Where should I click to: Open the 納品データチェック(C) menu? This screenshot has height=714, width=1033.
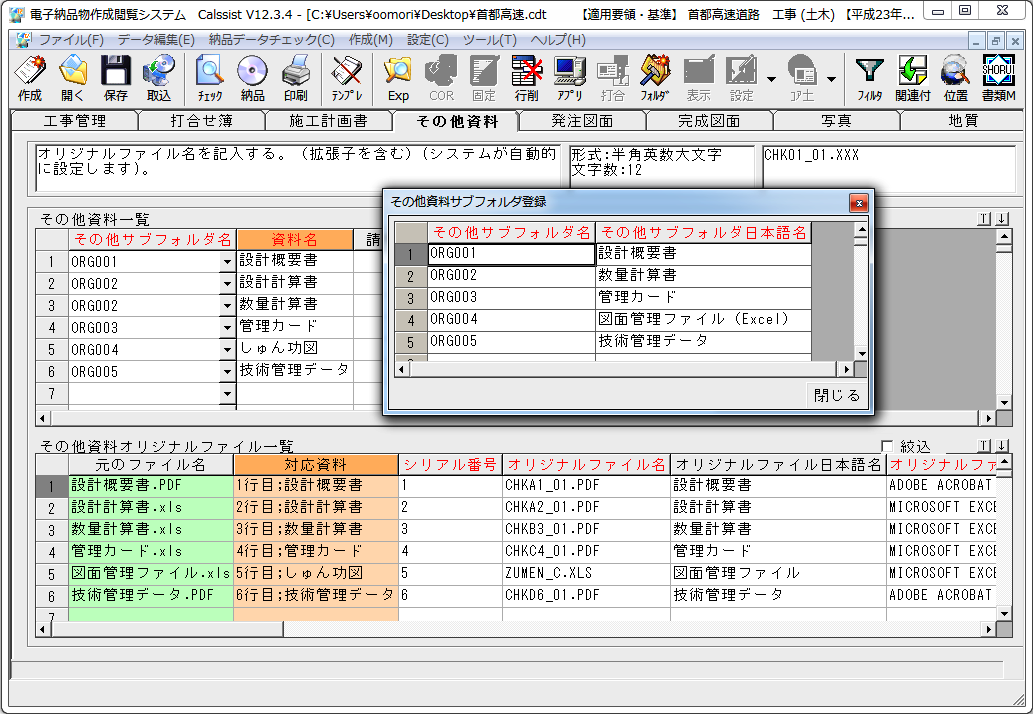click(271, 40)
